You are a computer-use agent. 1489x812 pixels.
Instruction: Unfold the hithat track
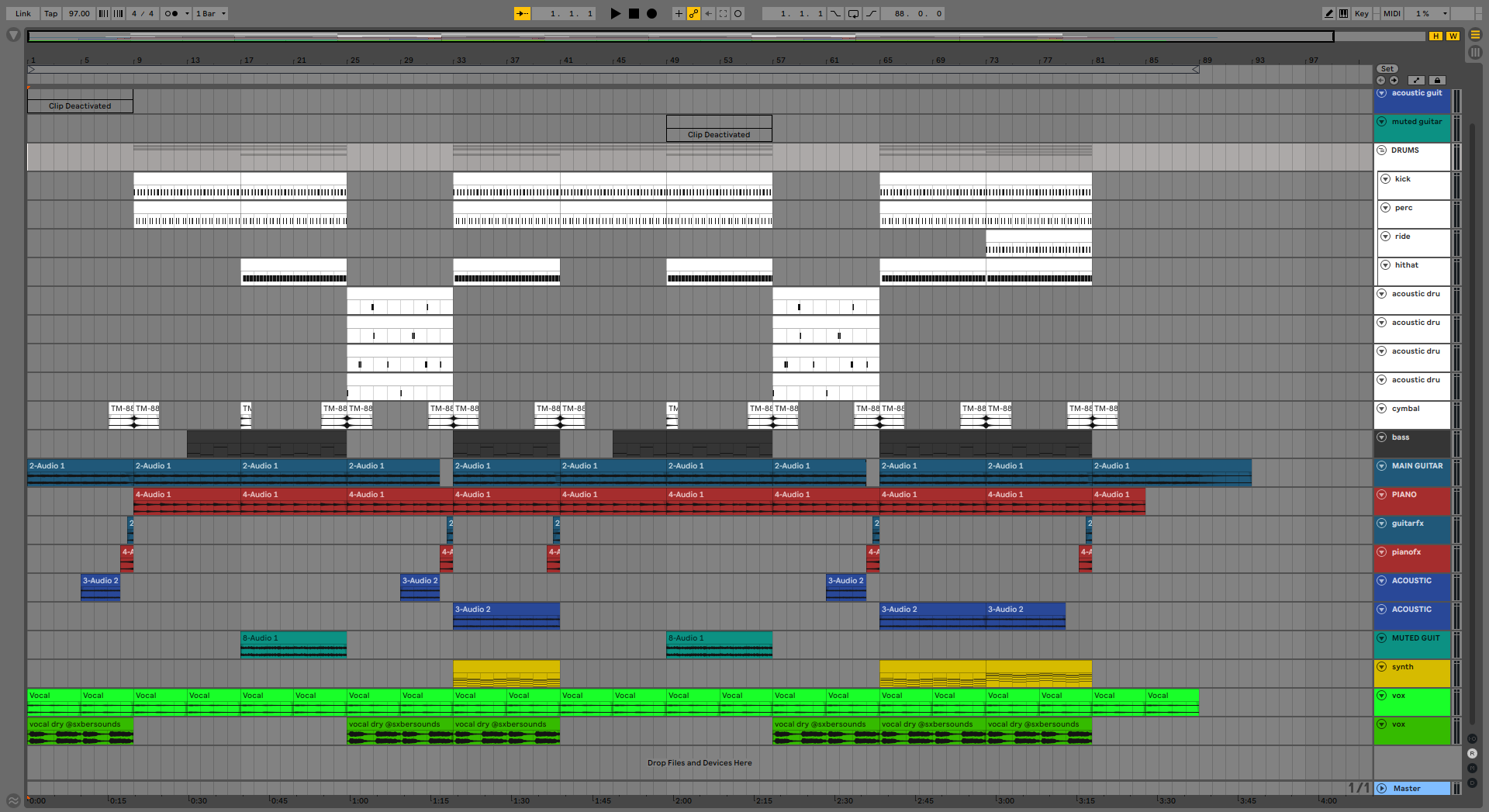click(x=1385, y=265)
